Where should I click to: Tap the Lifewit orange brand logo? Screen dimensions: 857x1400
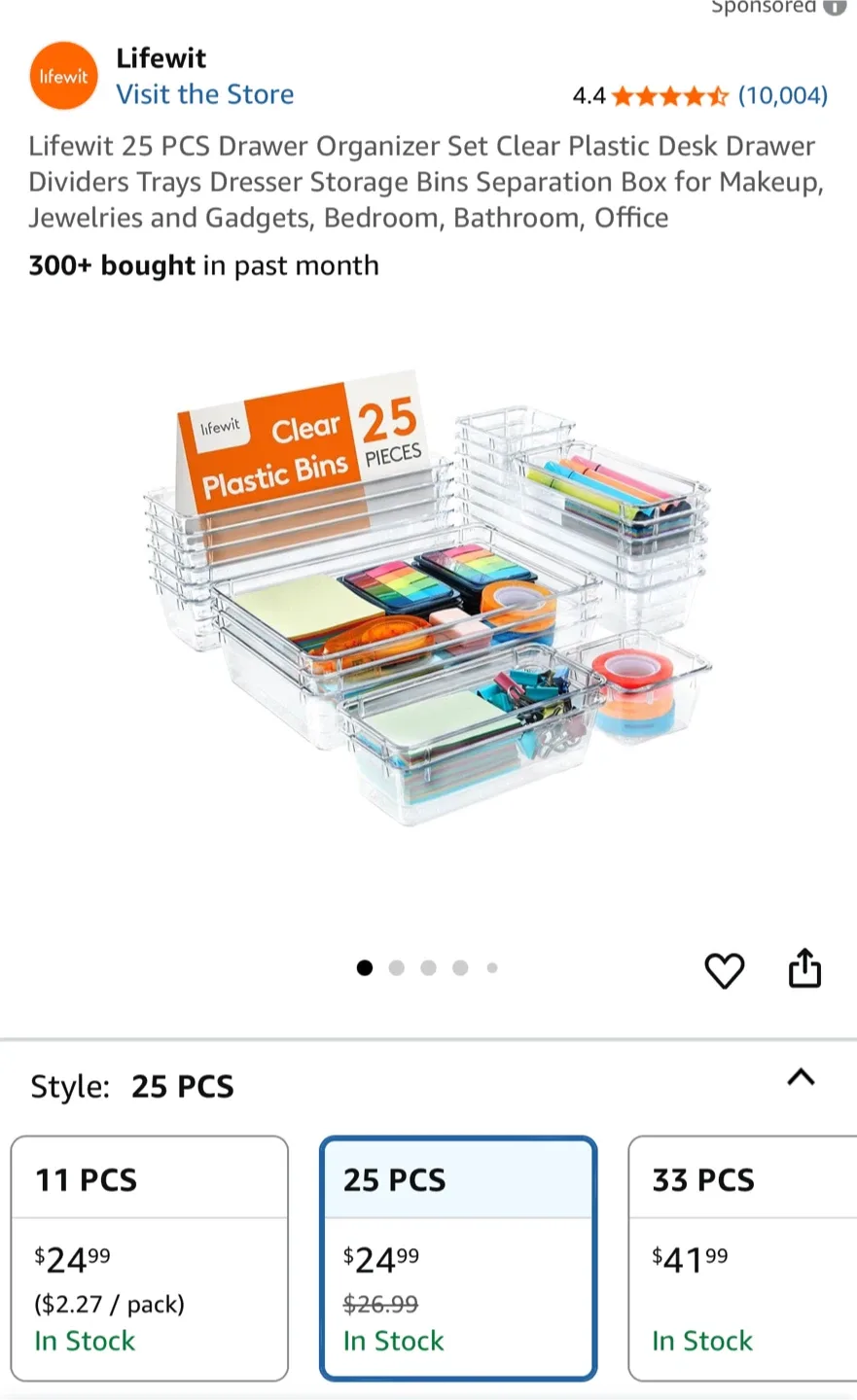[63, 76]
